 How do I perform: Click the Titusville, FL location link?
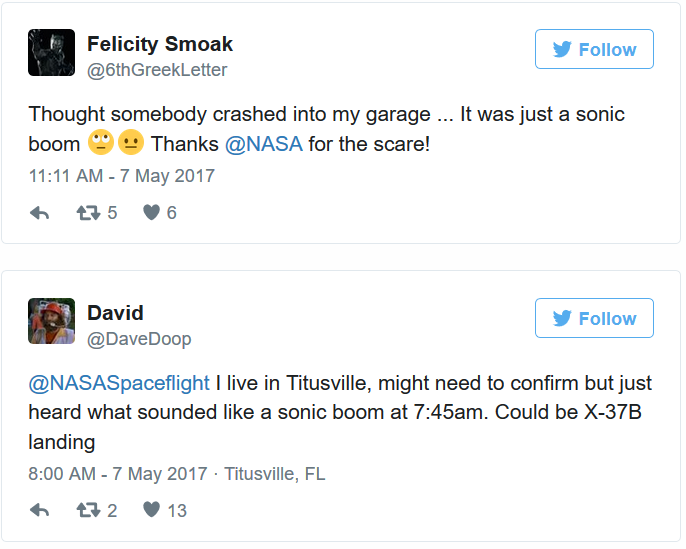[x=275, y=473]
